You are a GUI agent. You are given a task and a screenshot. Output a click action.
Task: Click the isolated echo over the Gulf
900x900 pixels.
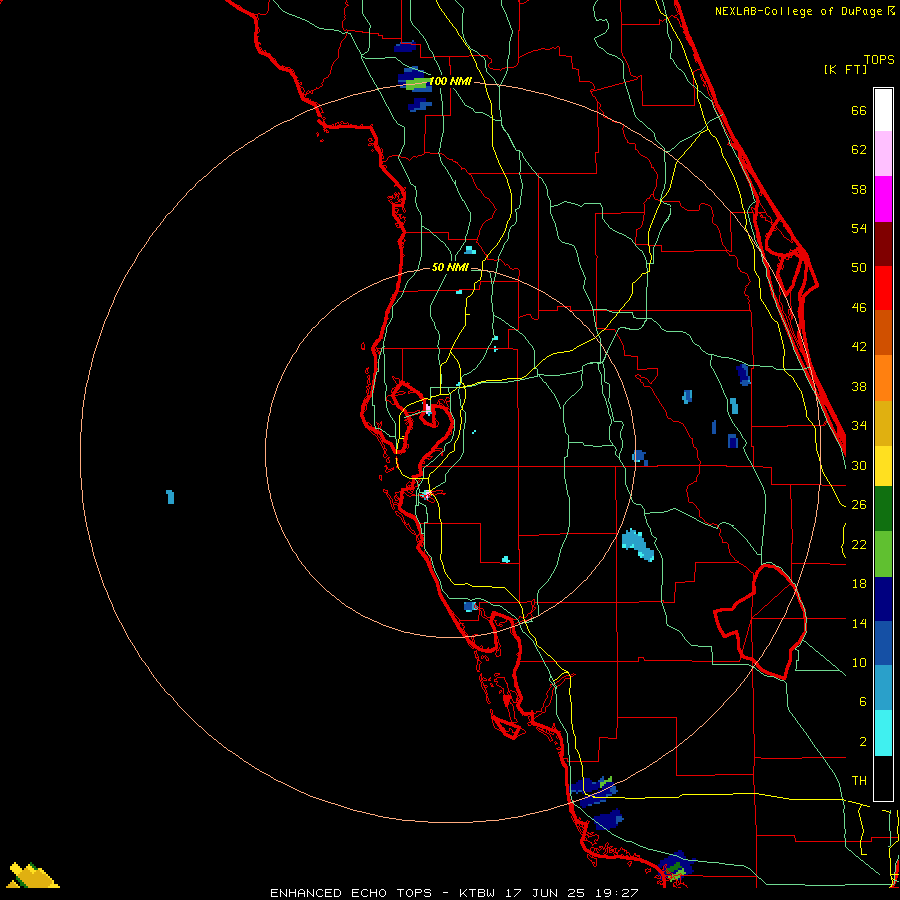[170, 497]
